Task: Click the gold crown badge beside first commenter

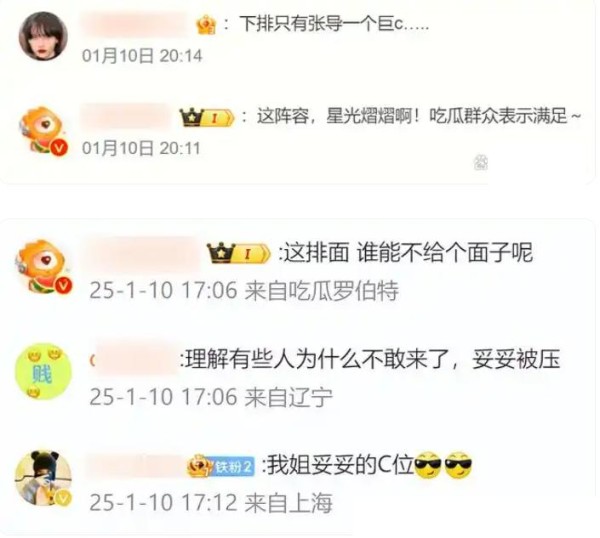Action: point(206,25)
